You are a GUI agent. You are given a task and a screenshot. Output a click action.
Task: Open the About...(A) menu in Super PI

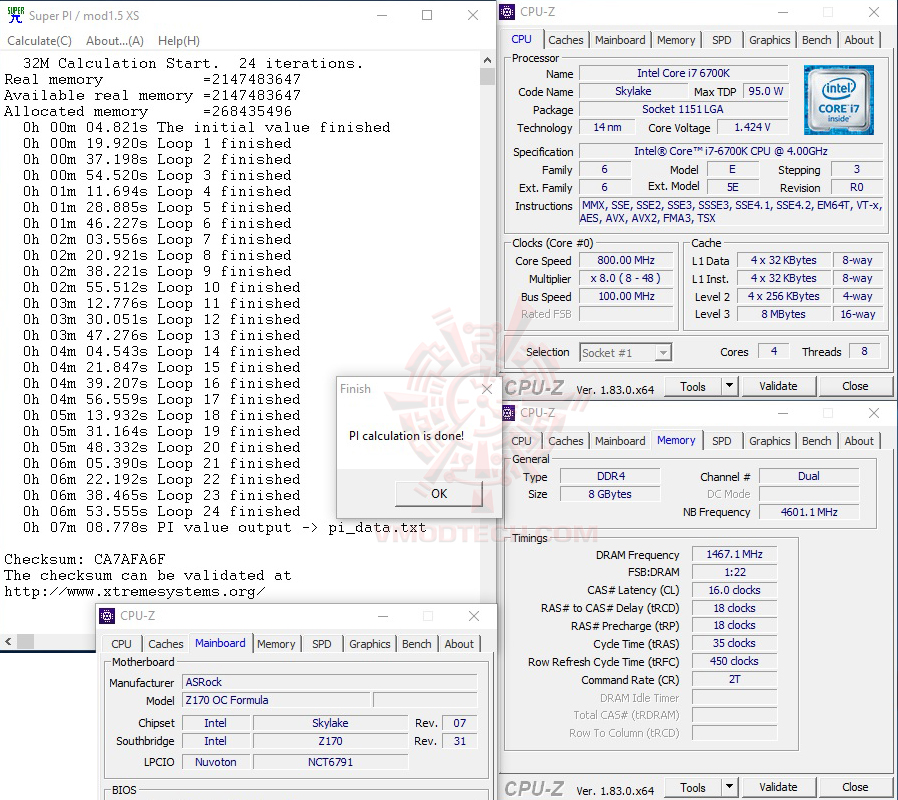coord(115,41)
